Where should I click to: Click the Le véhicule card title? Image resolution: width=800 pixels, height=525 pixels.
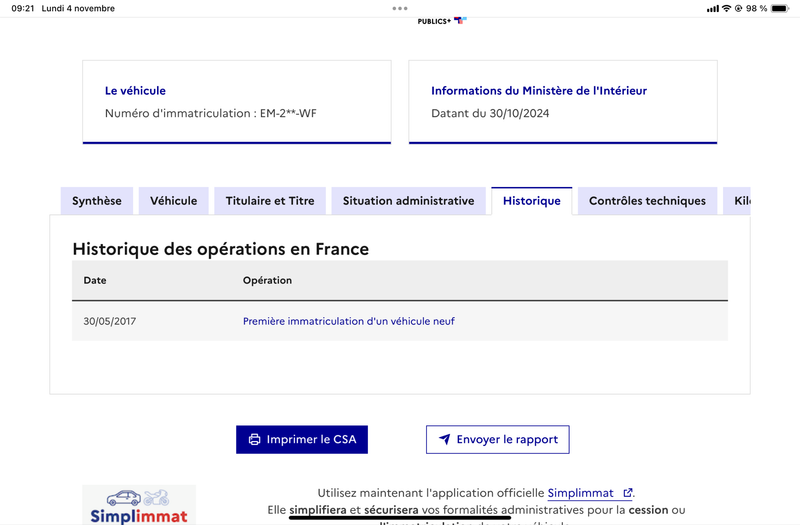[135, 91]
